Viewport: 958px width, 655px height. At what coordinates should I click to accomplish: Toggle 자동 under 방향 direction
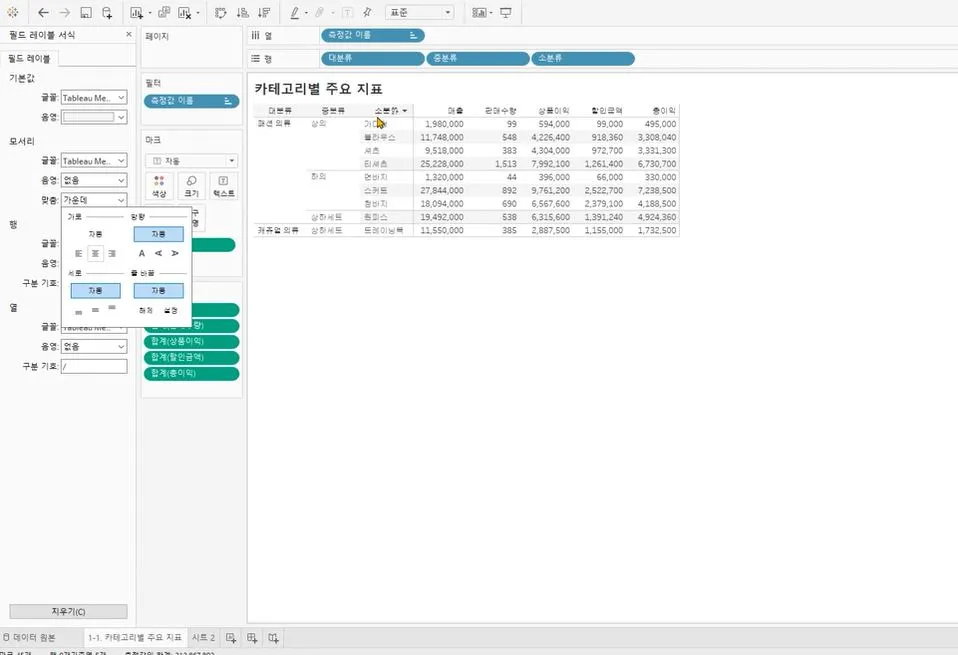158,234
